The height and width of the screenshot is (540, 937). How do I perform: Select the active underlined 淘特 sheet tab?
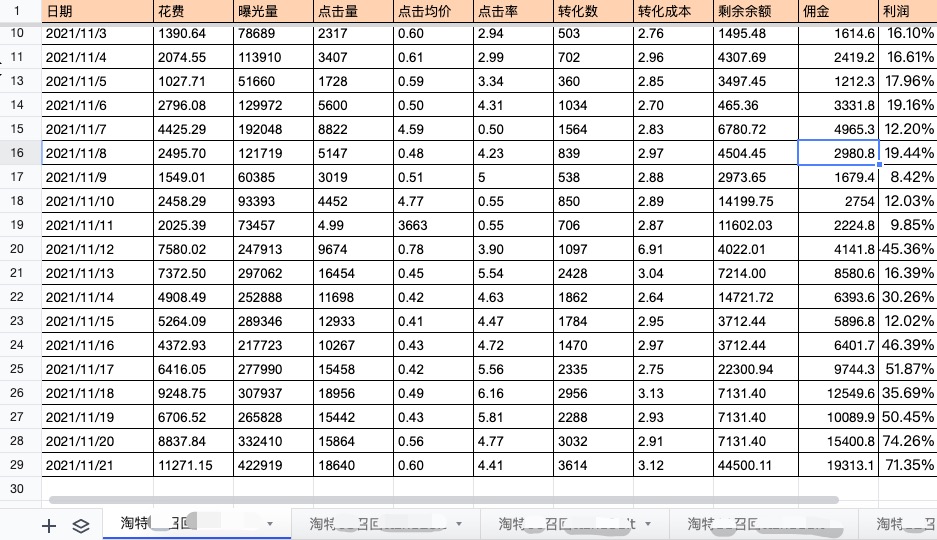click(197, 523)
